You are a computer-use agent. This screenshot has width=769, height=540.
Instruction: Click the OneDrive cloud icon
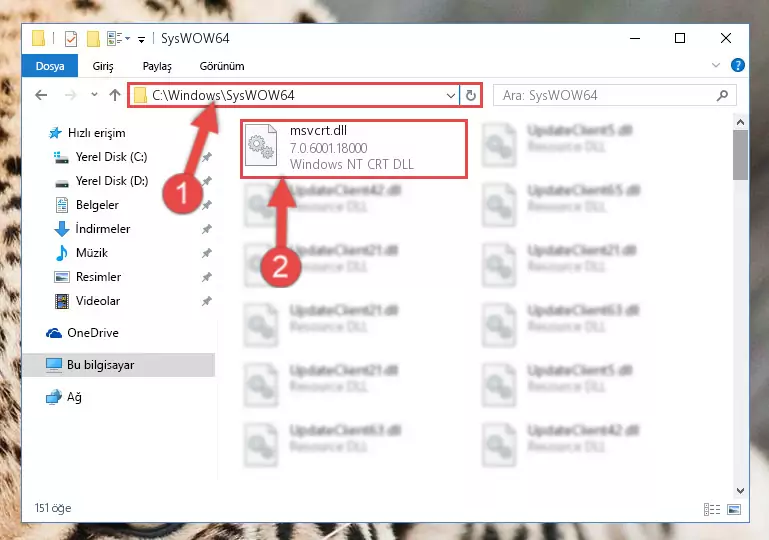click(x=54, y=333)
